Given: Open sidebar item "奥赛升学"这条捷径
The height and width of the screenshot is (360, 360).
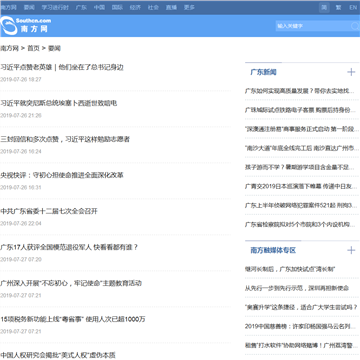Looking at the screenshot, I should (x=301, y=307).
